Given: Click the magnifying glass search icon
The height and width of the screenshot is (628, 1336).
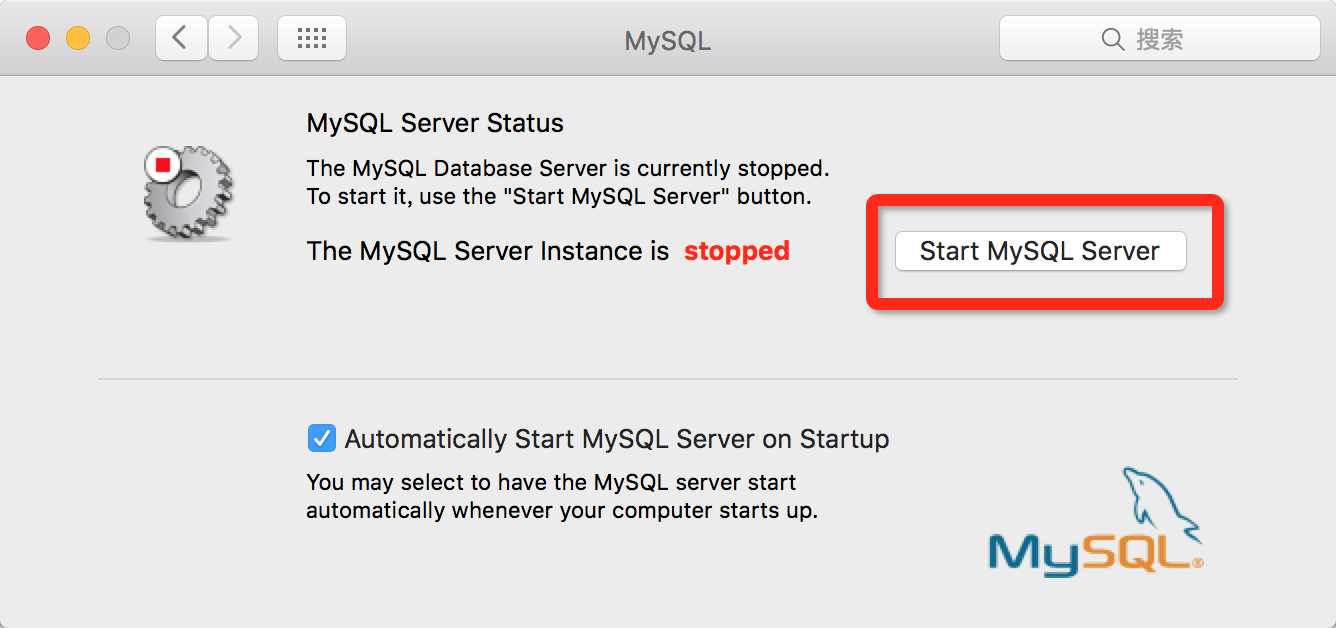Looking at the screenshot, I should pos(1112,40).
